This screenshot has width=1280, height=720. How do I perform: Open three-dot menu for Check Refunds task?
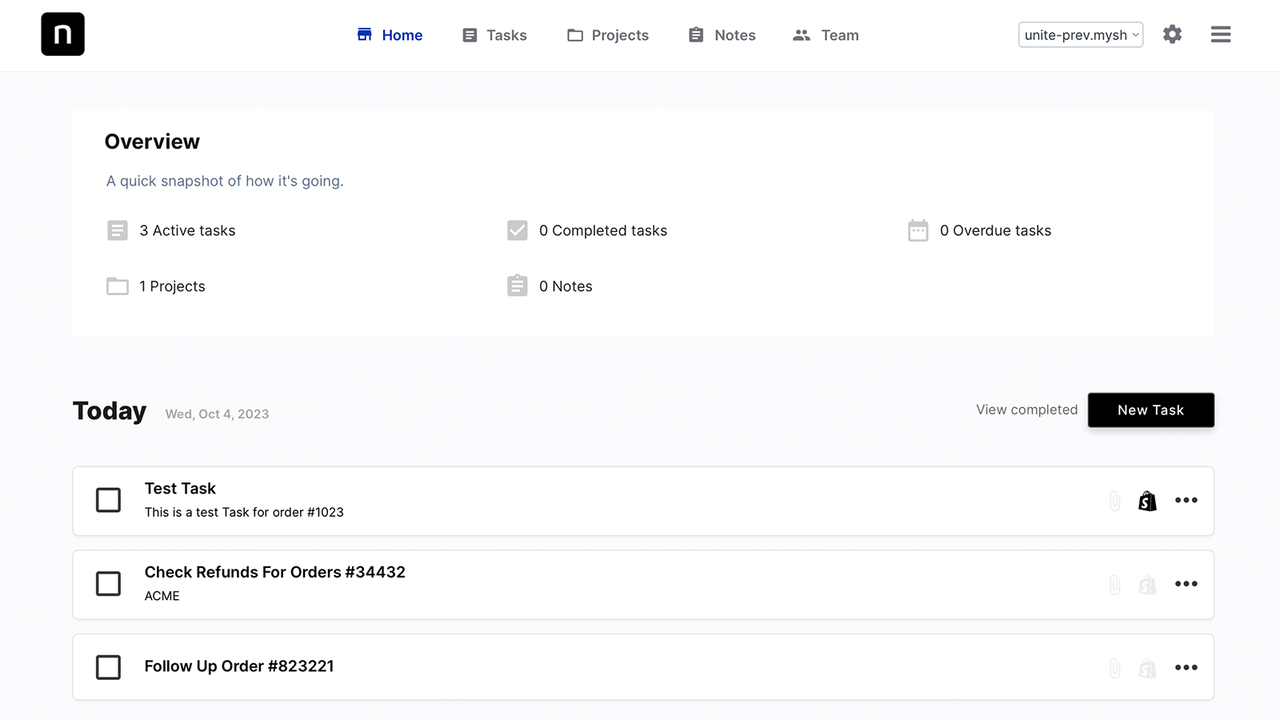tap(1186, 585)
